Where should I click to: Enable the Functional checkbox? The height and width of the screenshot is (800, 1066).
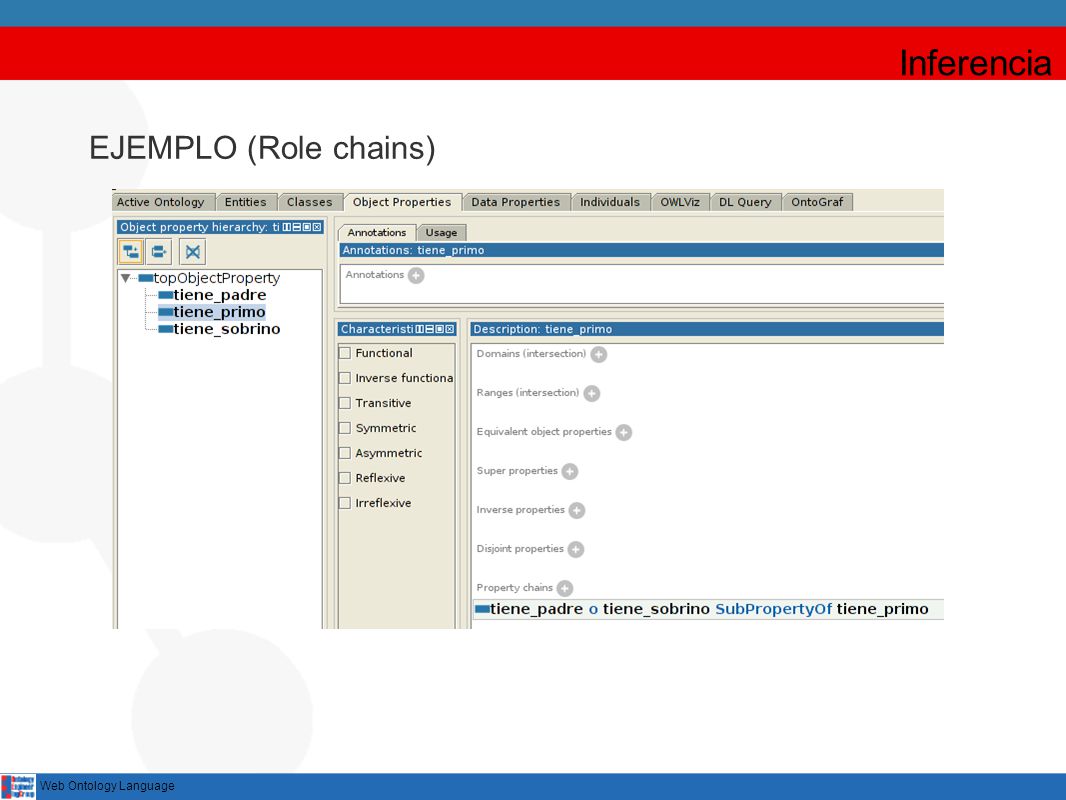(x=345, y=353)
